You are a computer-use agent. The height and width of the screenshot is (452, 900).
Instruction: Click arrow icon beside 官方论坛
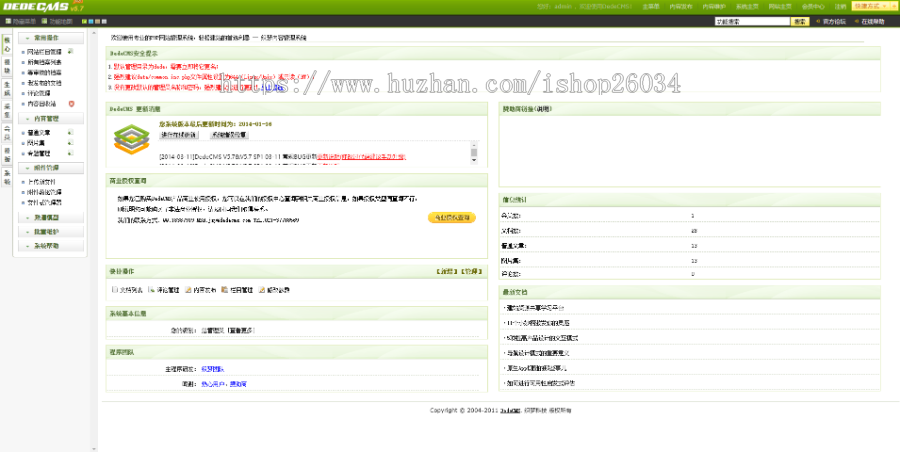[818, 21]
